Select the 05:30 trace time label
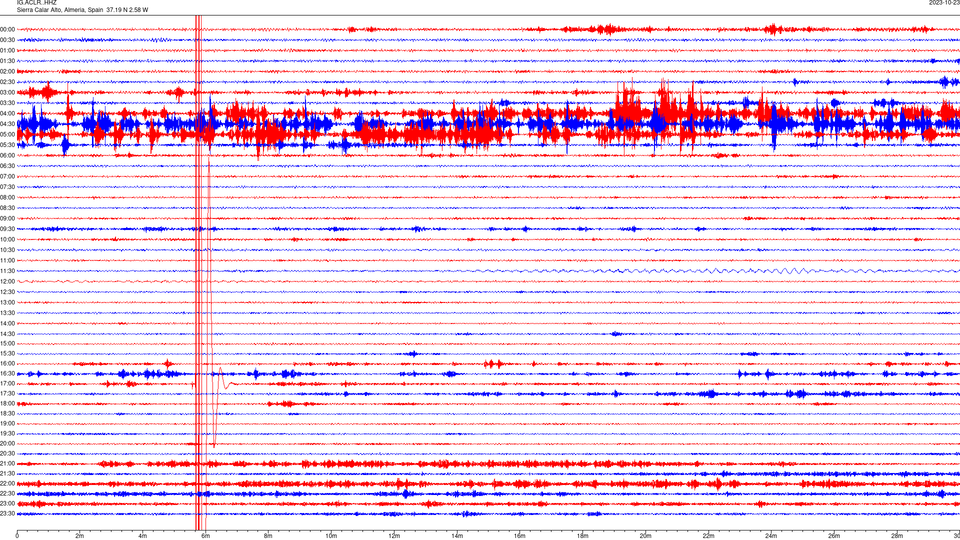 7,145
